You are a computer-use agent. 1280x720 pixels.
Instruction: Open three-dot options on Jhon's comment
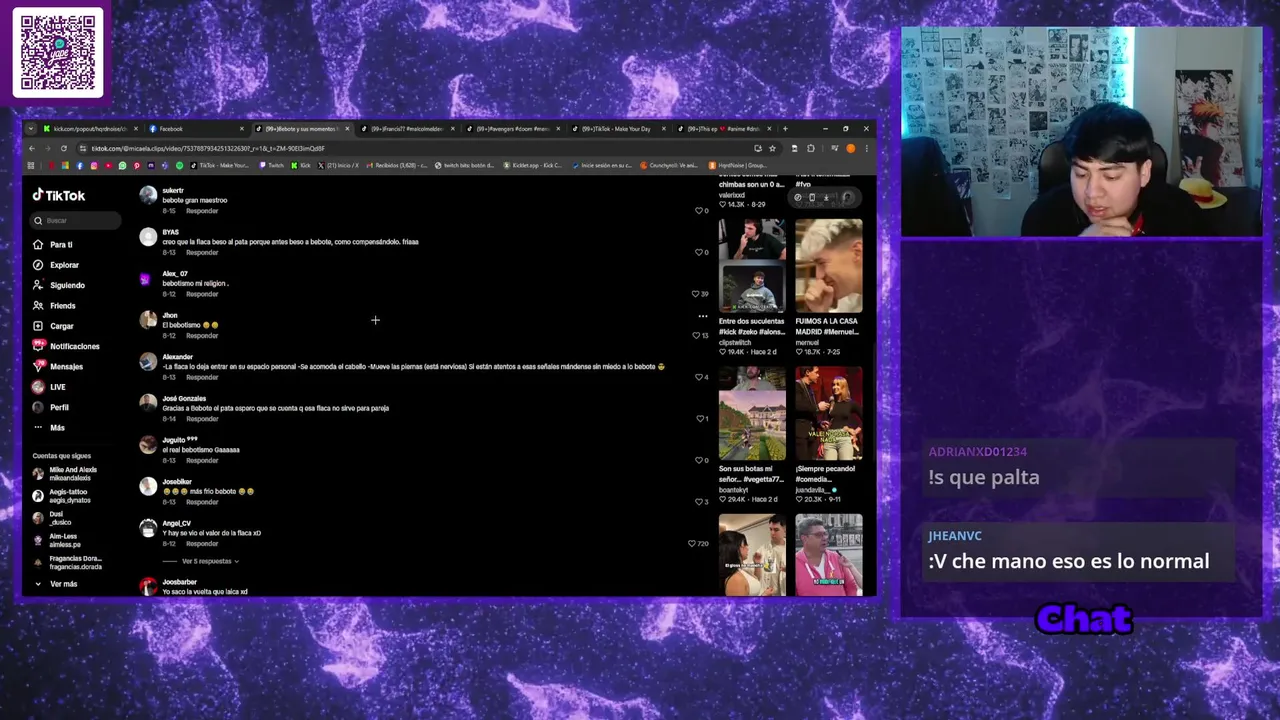(702, 316)
